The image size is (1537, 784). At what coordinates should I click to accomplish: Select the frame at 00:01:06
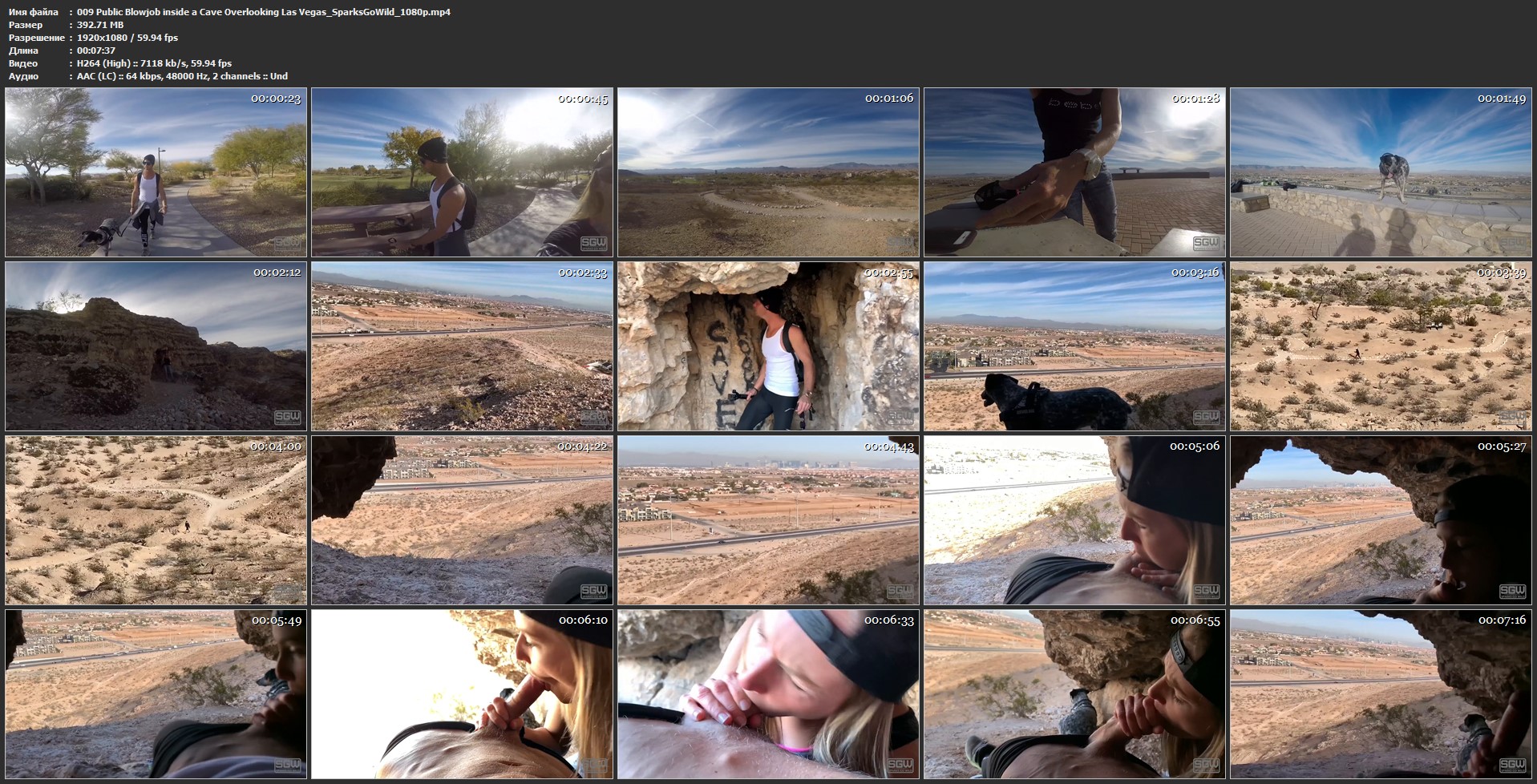coord(768,172)
